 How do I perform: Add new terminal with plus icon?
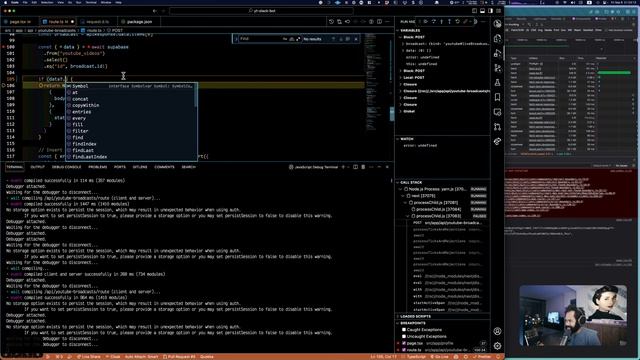(x=343, y=167)
